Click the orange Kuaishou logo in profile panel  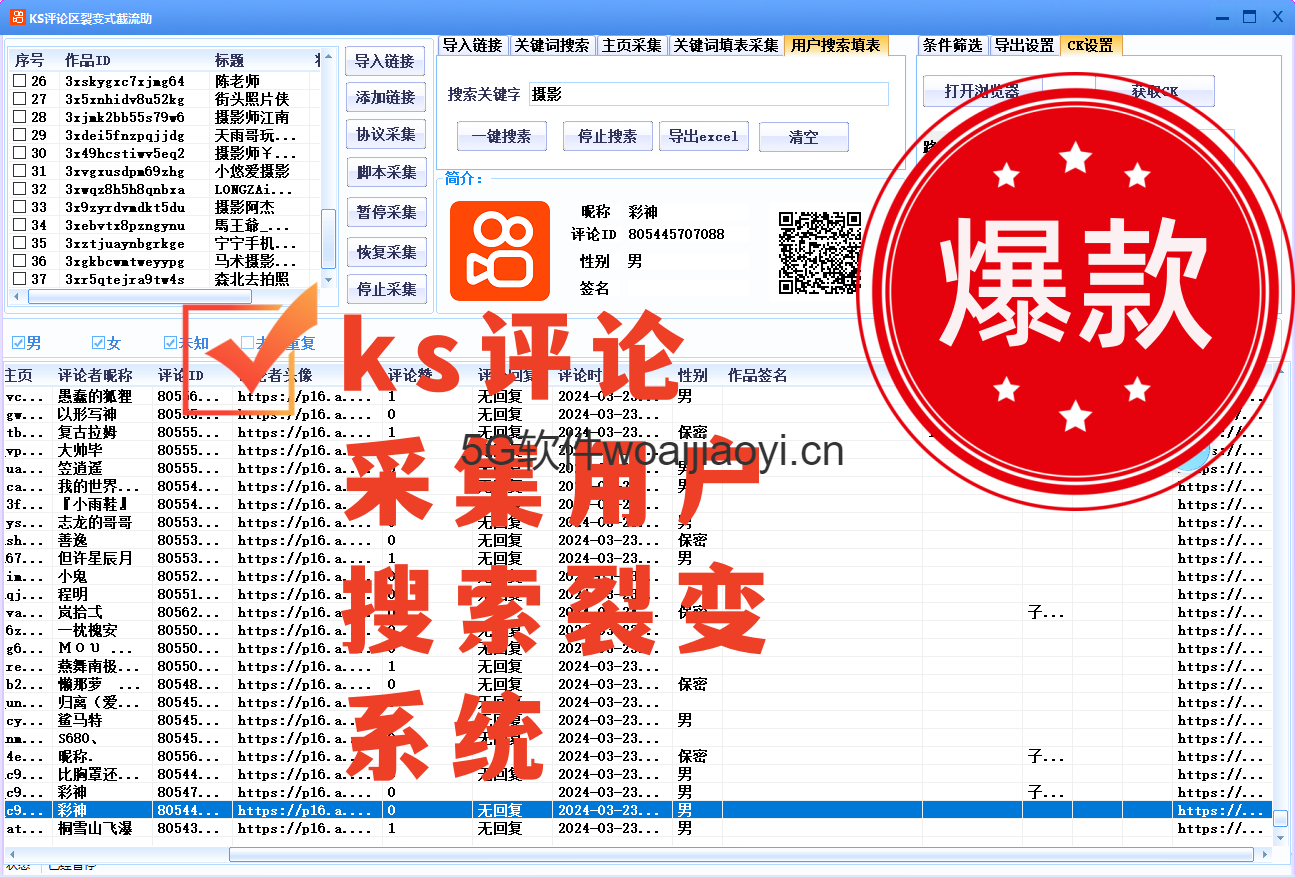(x=500, y=251)
